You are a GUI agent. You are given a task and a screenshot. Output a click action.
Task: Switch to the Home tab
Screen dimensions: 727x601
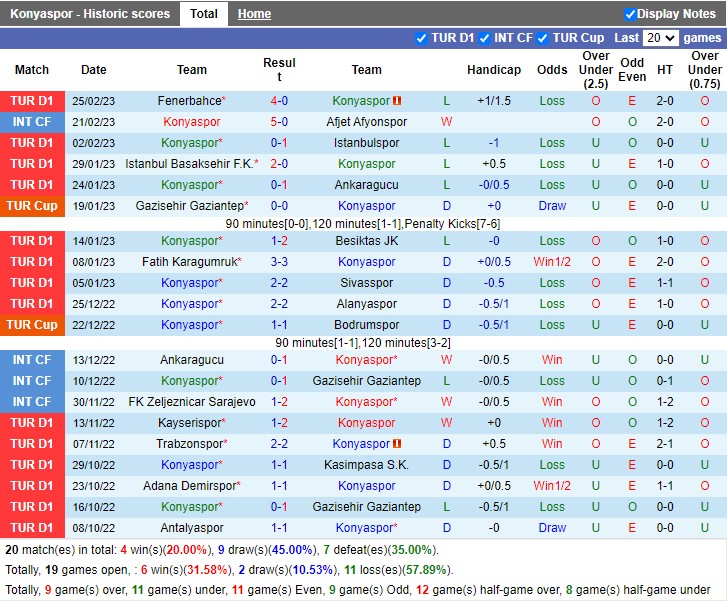(254, 14)
